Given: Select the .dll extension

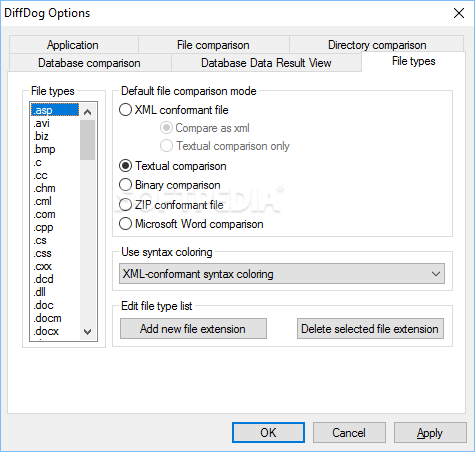Looking at the screenshot, I should click(x=55, y=292).
